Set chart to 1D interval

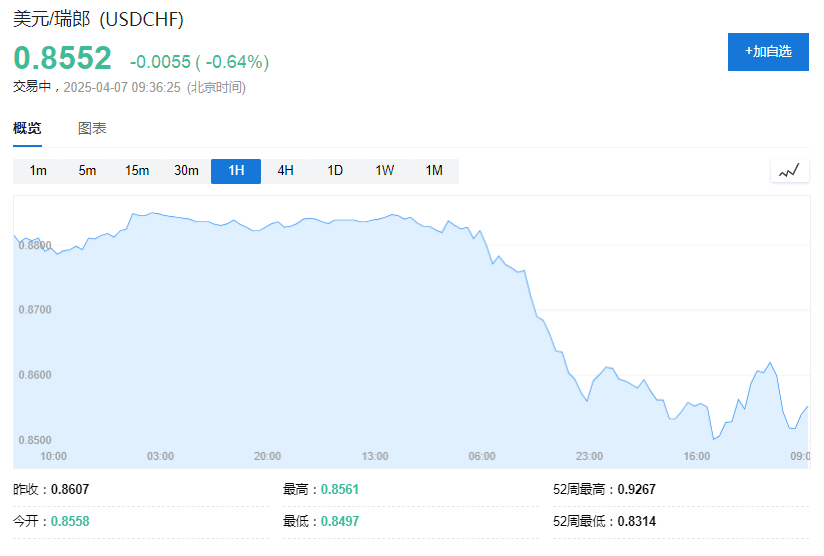(x=335, y=171)
